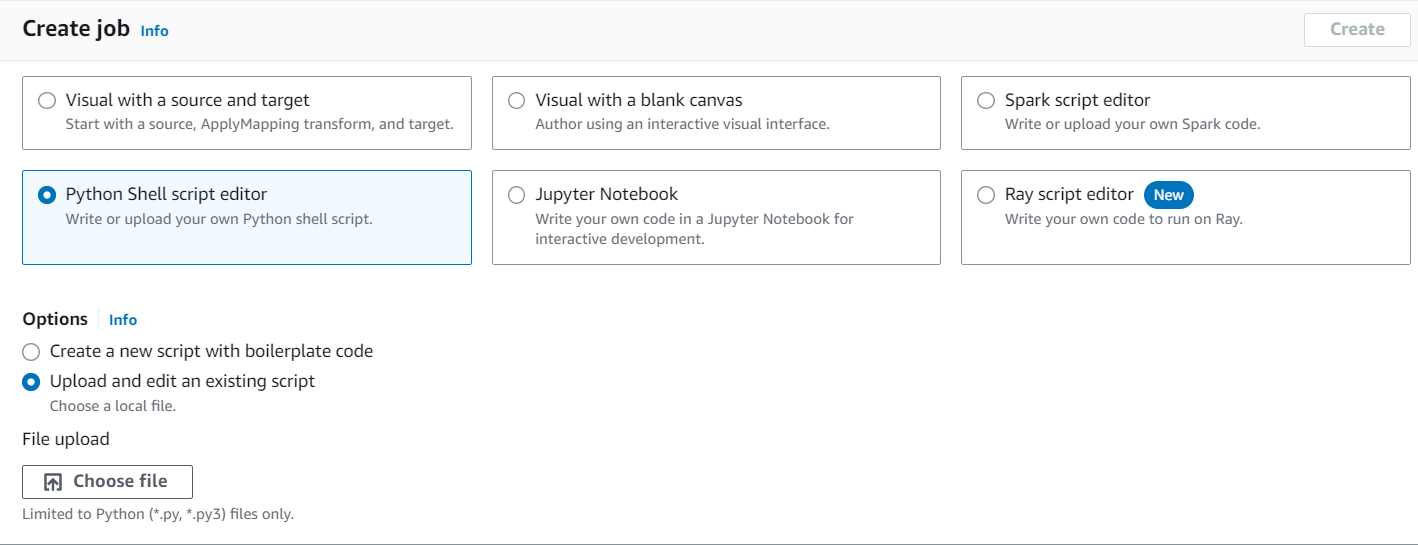The width and height of the screenshot is (1418, 545).
Task: Click the source and target card description
Action: coord(259,125)
